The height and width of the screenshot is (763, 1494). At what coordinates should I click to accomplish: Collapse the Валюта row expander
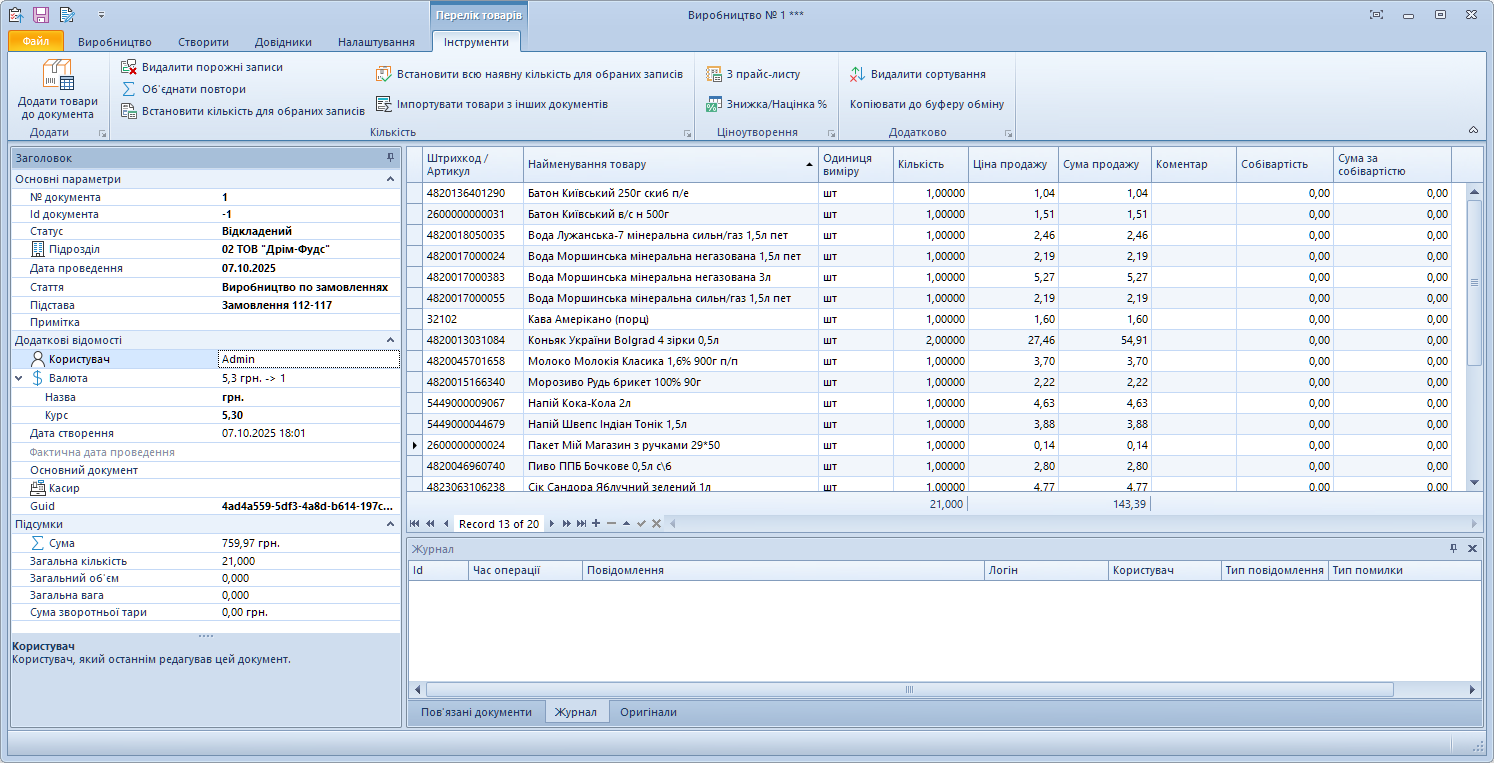pos(19,379)
